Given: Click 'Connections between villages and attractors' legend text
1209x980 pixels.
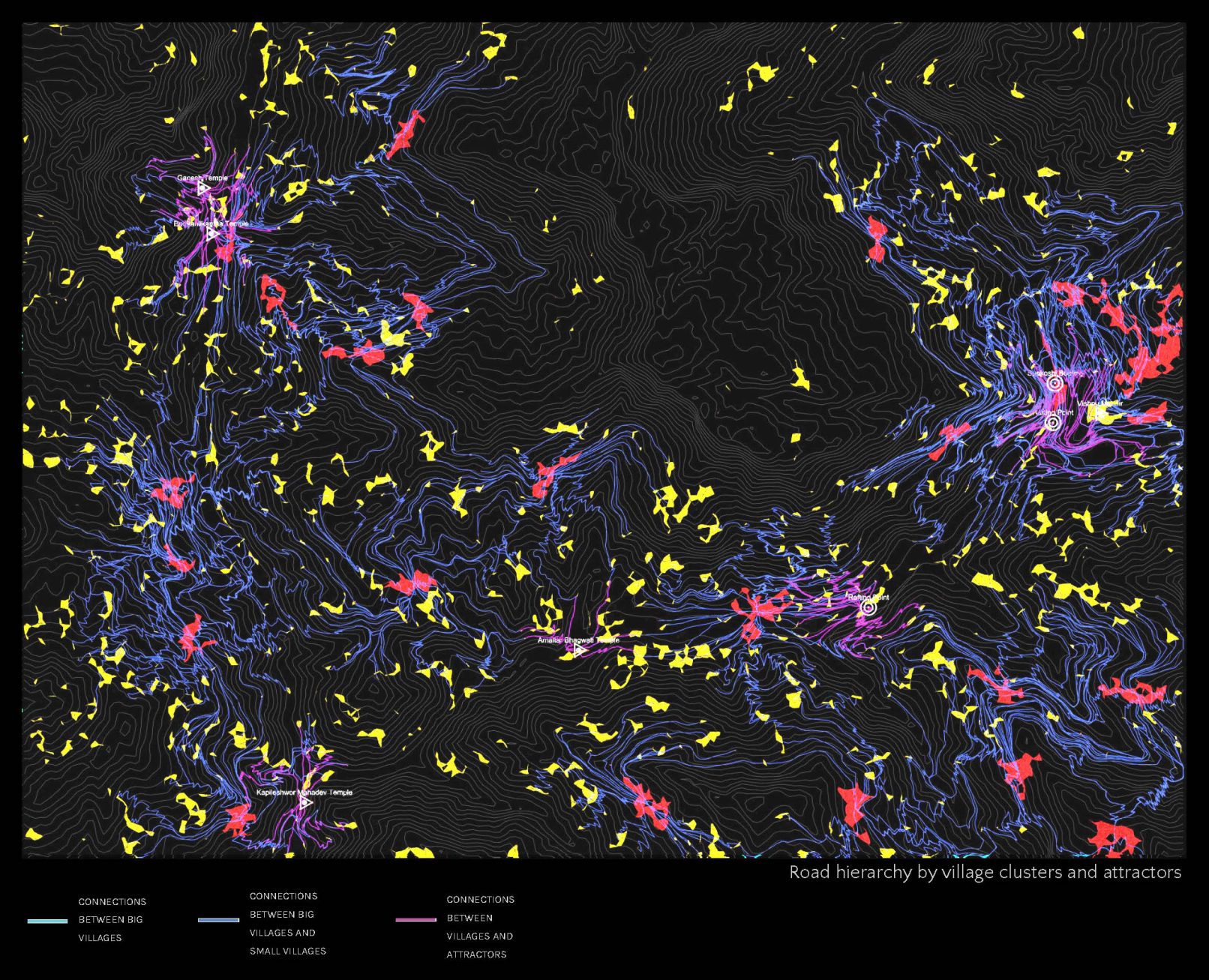Looking at the screenshot, I should pyautogui.click(x=480, y=927).
